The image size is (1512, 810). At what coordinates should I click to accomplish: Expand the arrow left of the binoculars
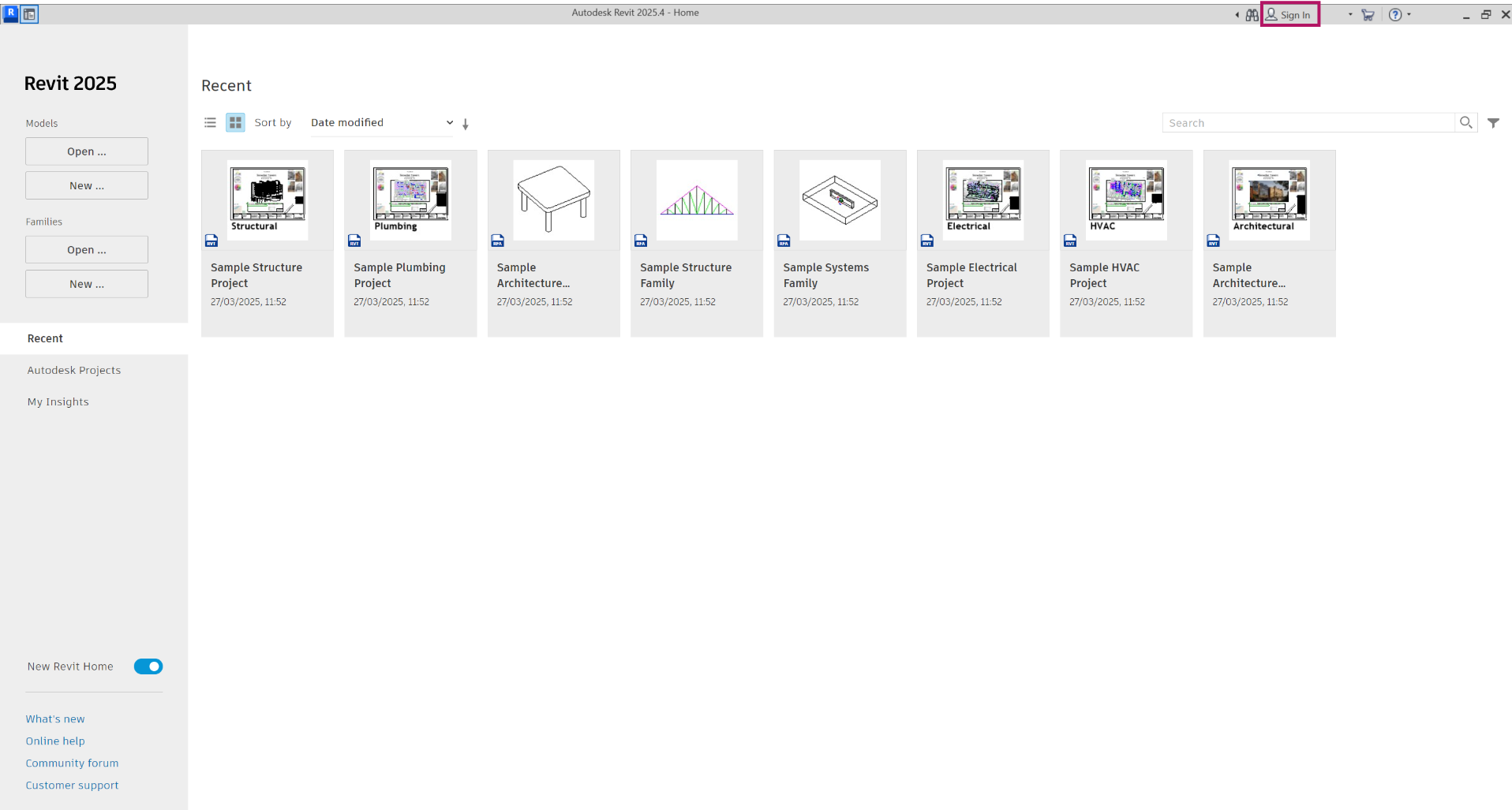(x=1237, y=15)
